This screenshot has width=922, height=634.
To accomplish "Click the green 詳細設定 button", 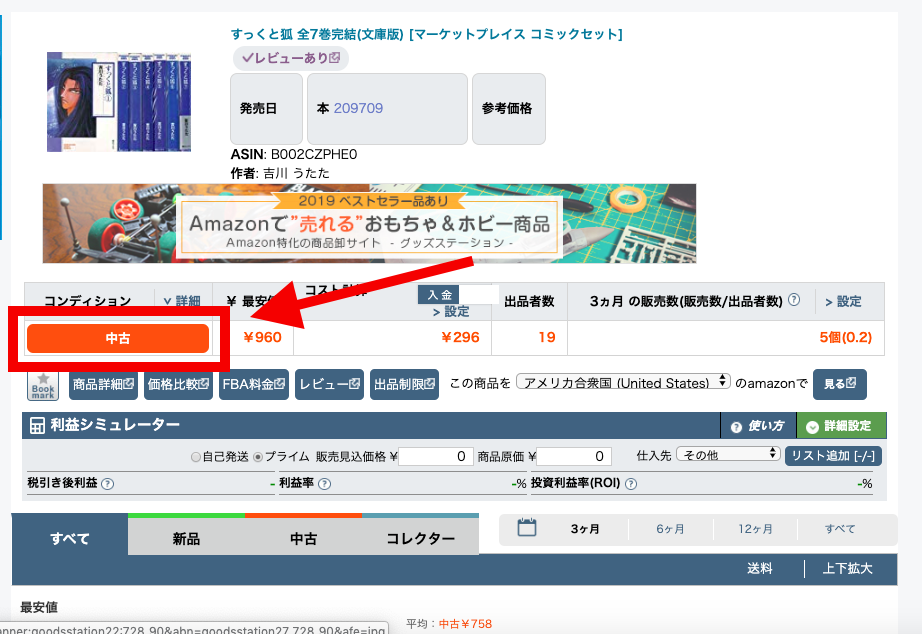I will pos(841,426).
